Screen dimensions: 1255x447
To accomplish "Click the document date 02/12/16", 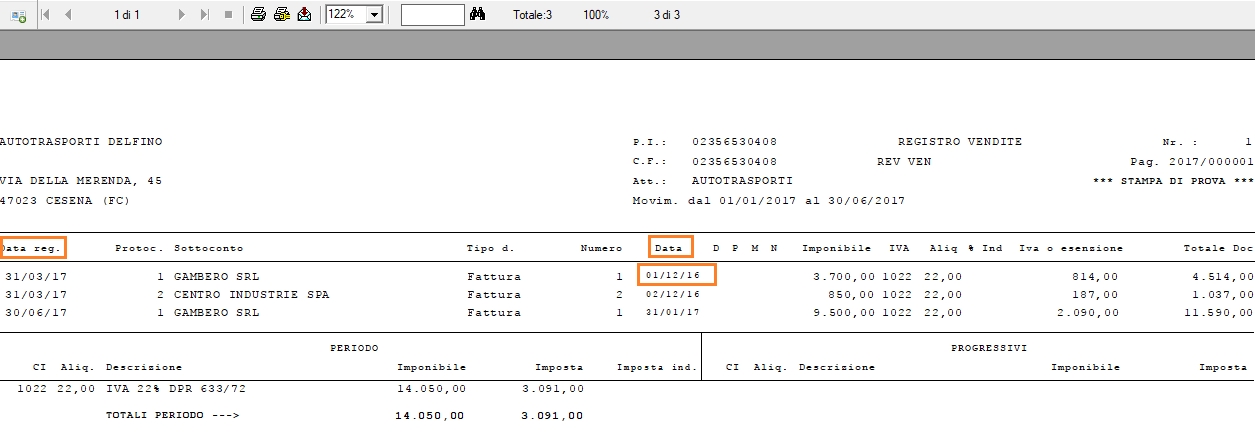I will coord(673,295).
